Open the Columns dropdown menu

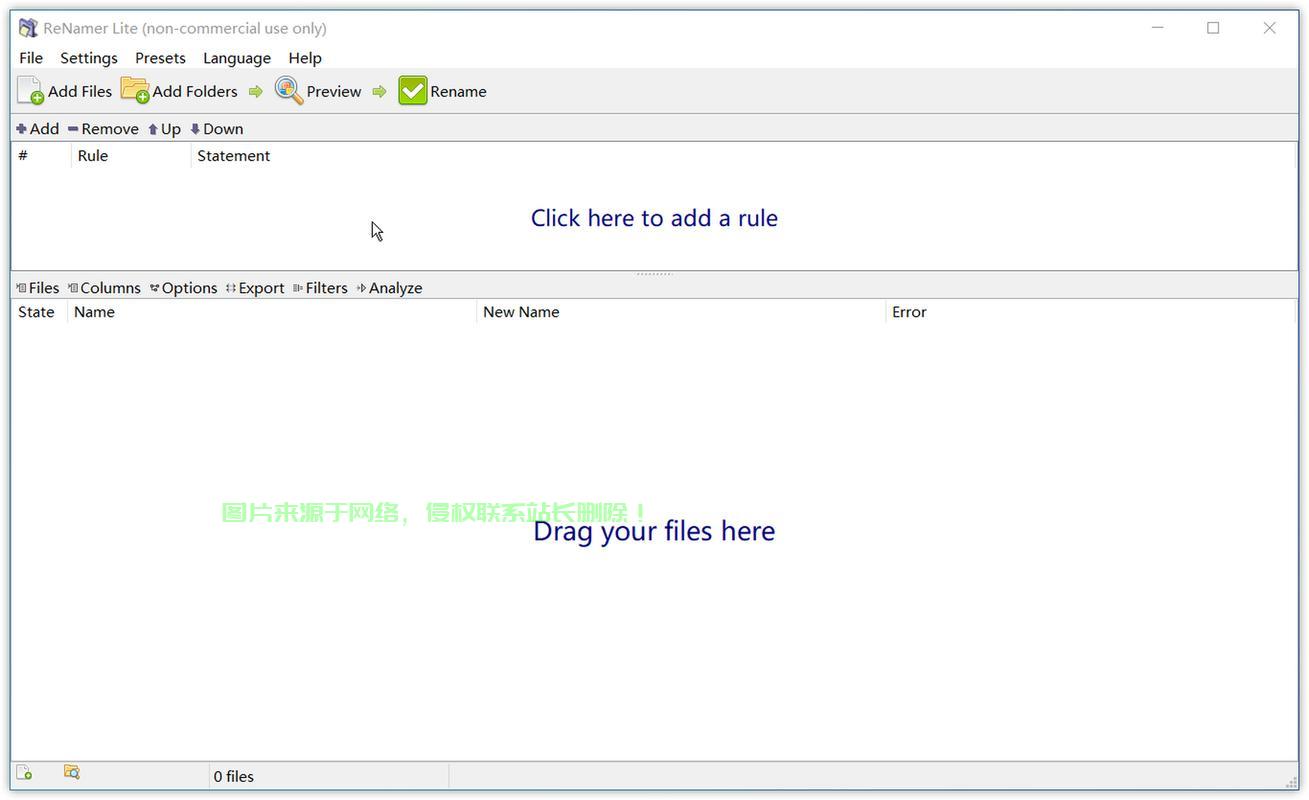pyautogui.click(x=104, y=288)
